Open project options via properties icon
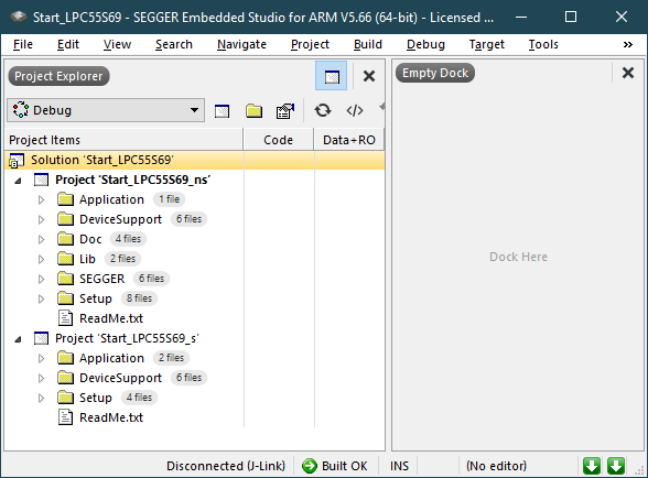Screen dimensions: 648x478 coord(285,111)
